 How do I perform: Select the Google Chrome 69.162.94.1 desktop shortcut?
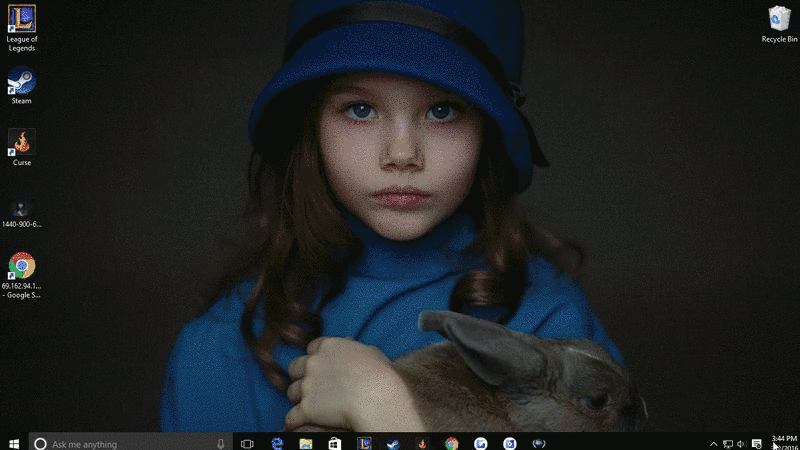[21, 275]
